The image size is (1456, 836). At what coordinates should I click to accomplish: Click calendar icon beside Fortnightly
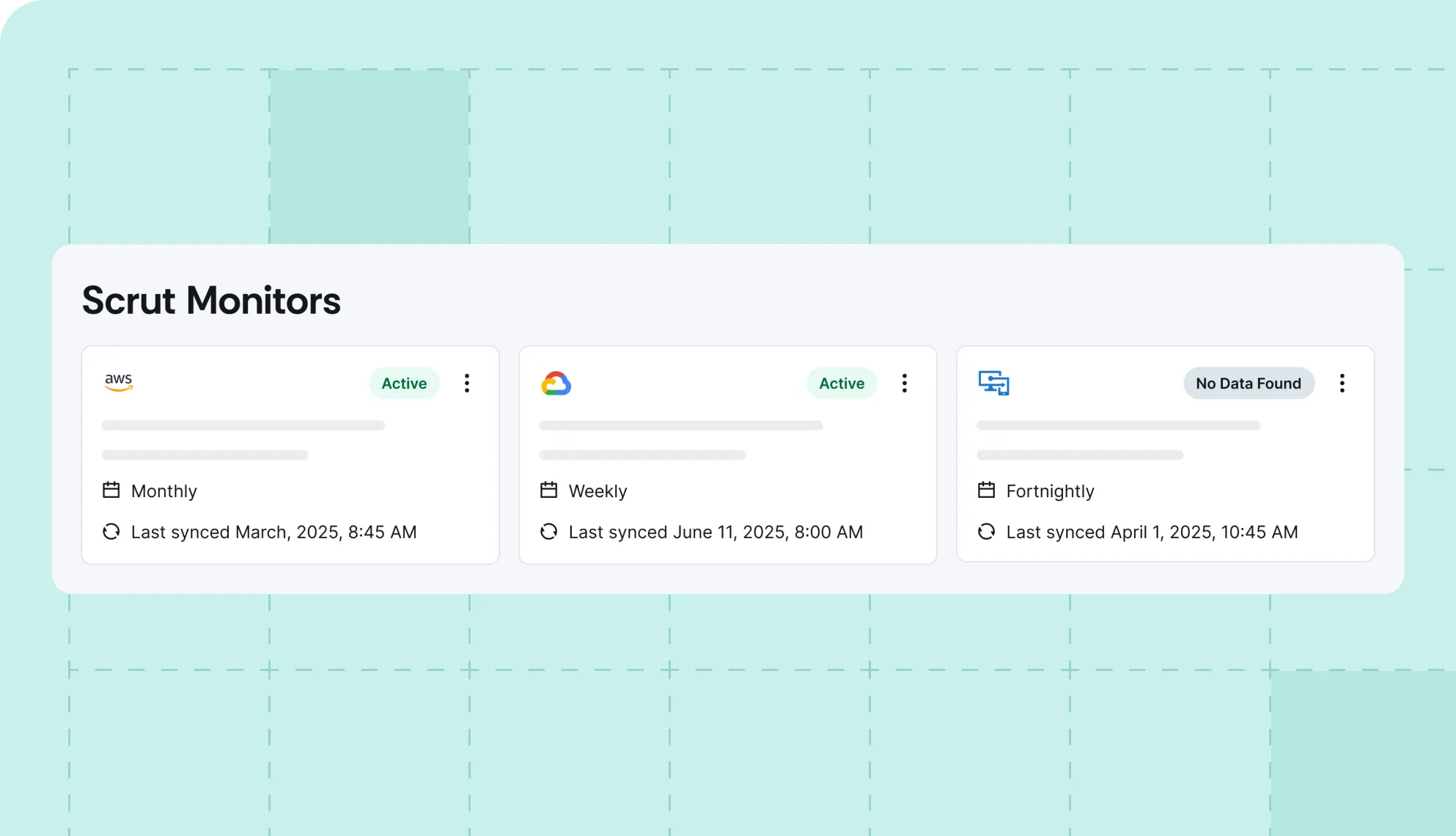[986, 490]
